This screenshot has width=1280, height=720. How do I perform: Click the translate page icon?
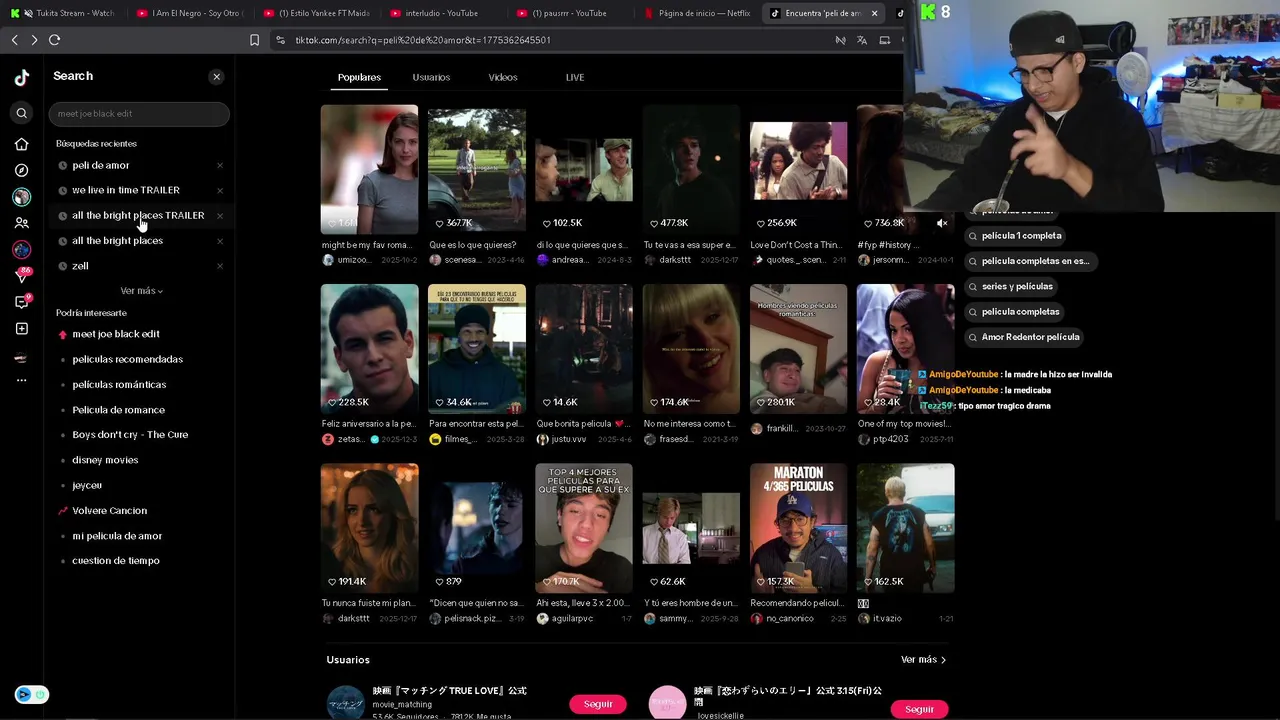[x=862, y=40]
